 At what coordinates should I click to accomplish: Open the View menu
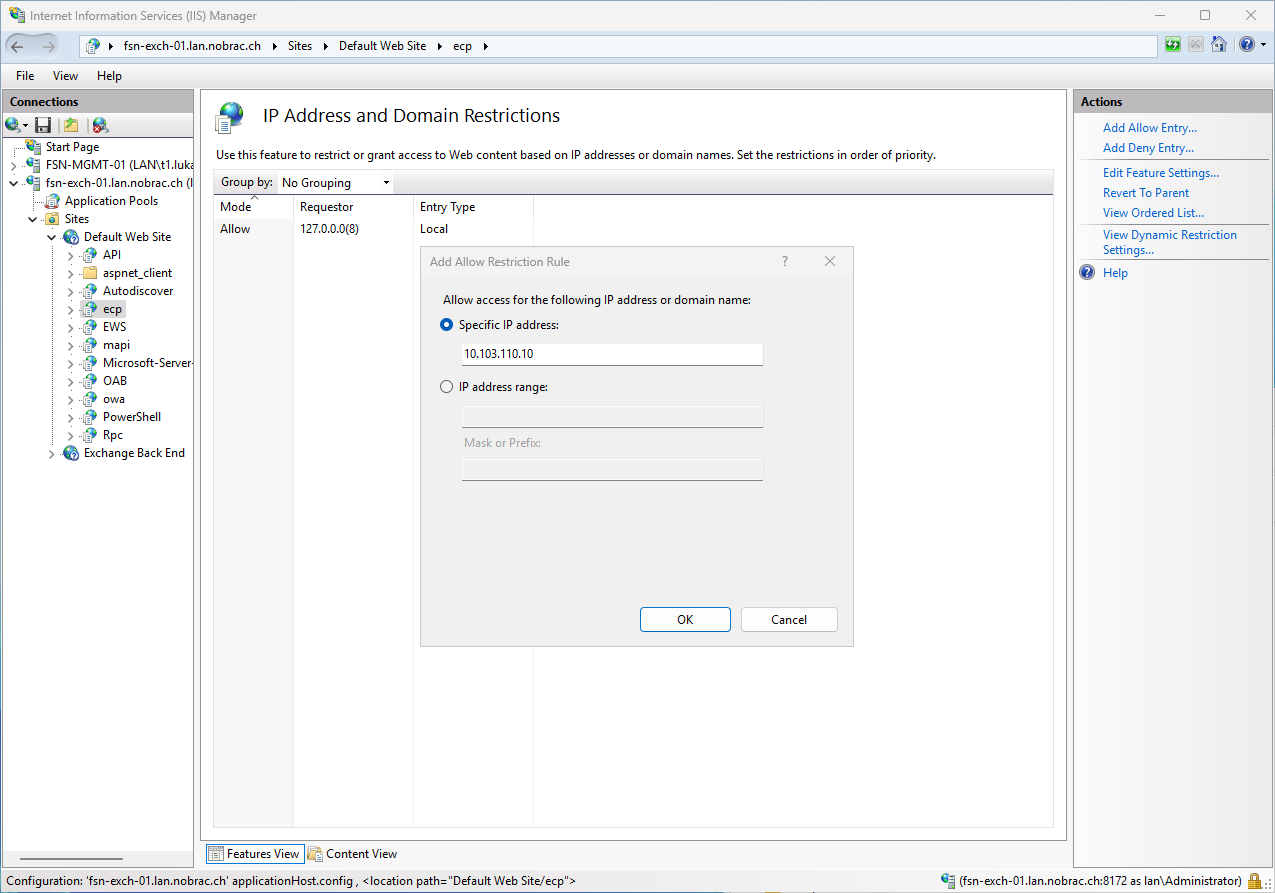[65, 76]
